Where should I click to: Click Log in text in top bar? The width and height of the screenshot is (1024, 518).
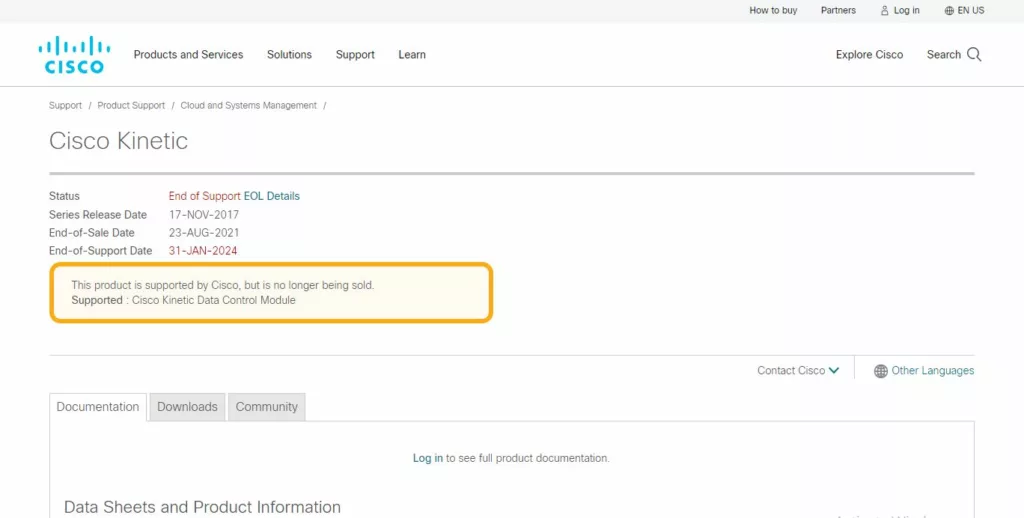pyautogui.click(x=906, y=10)
